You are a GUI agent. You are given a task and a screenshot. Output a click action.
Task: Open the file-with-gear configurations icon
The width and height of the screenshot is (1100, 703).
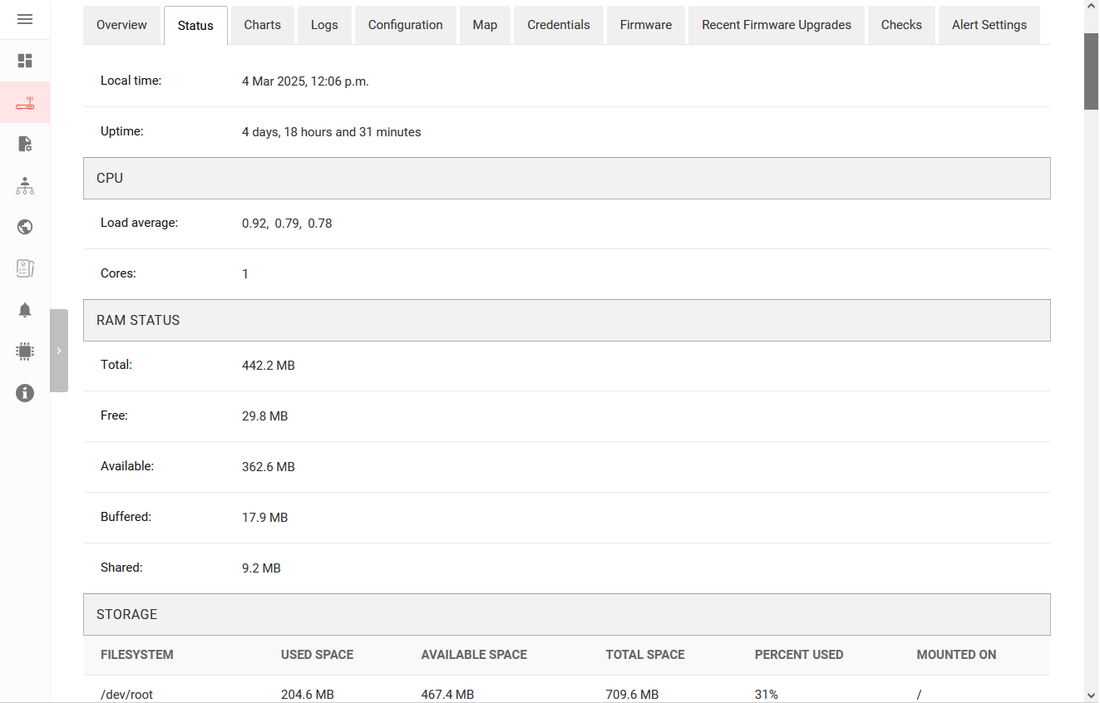click(25, 144)
